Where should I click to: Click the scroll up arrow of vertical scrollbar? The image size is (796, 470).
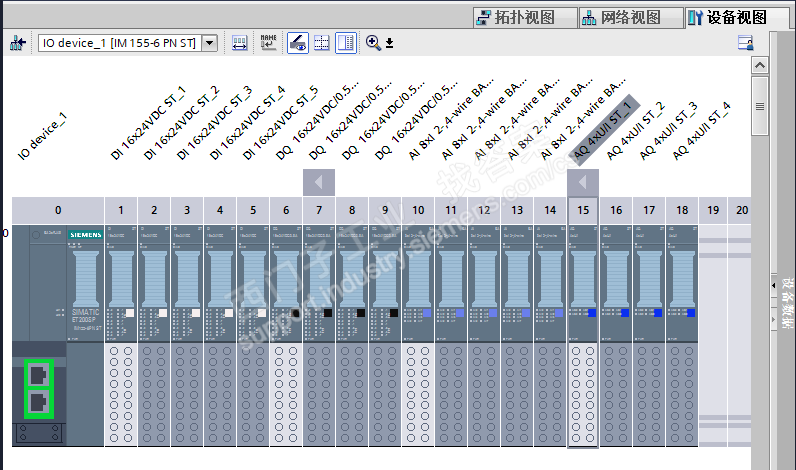[759, 65]
